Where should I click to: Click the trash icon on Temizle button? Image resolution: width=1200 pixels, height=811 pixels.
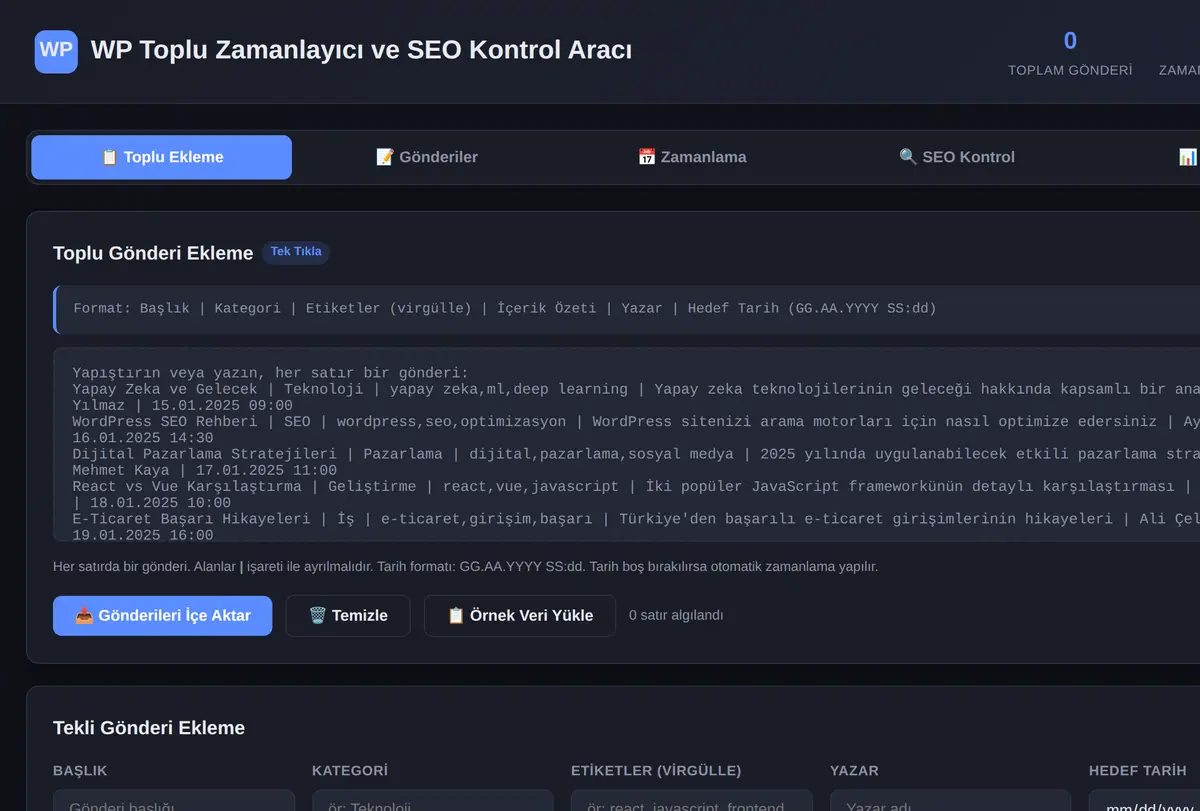coord(318,615)
